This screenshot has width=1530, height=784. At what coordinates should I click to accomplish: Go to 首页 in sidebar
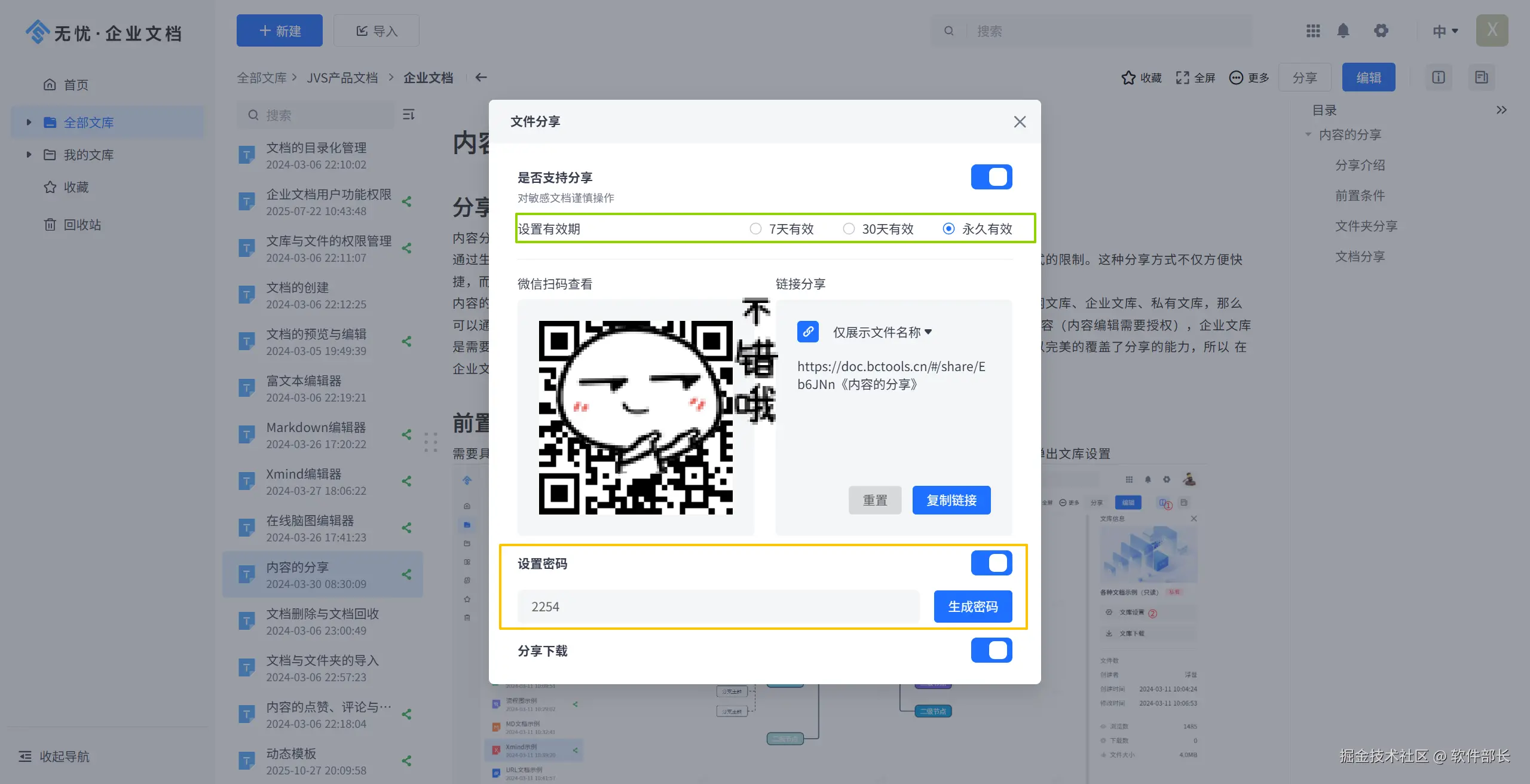[x=75, y=85]
